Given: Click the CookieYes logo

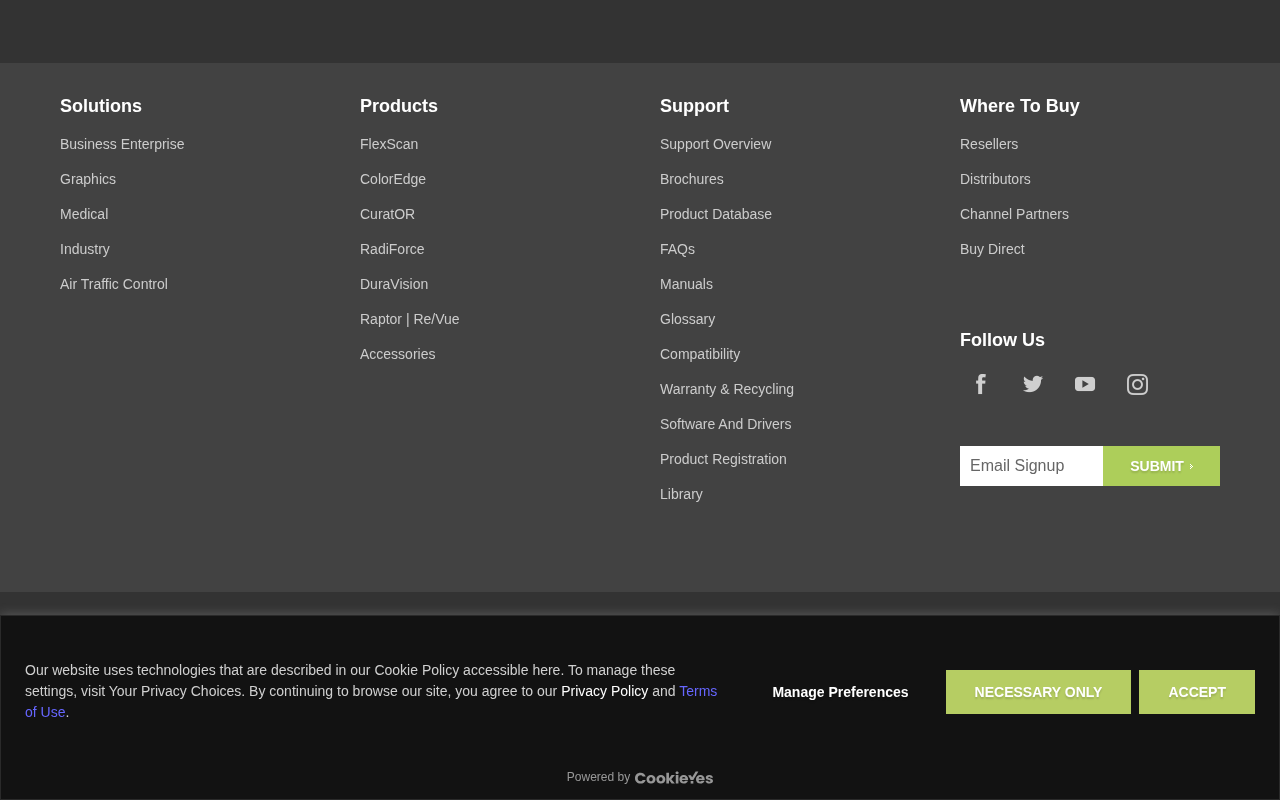Looking at the screenshot, I should (674, 777).
